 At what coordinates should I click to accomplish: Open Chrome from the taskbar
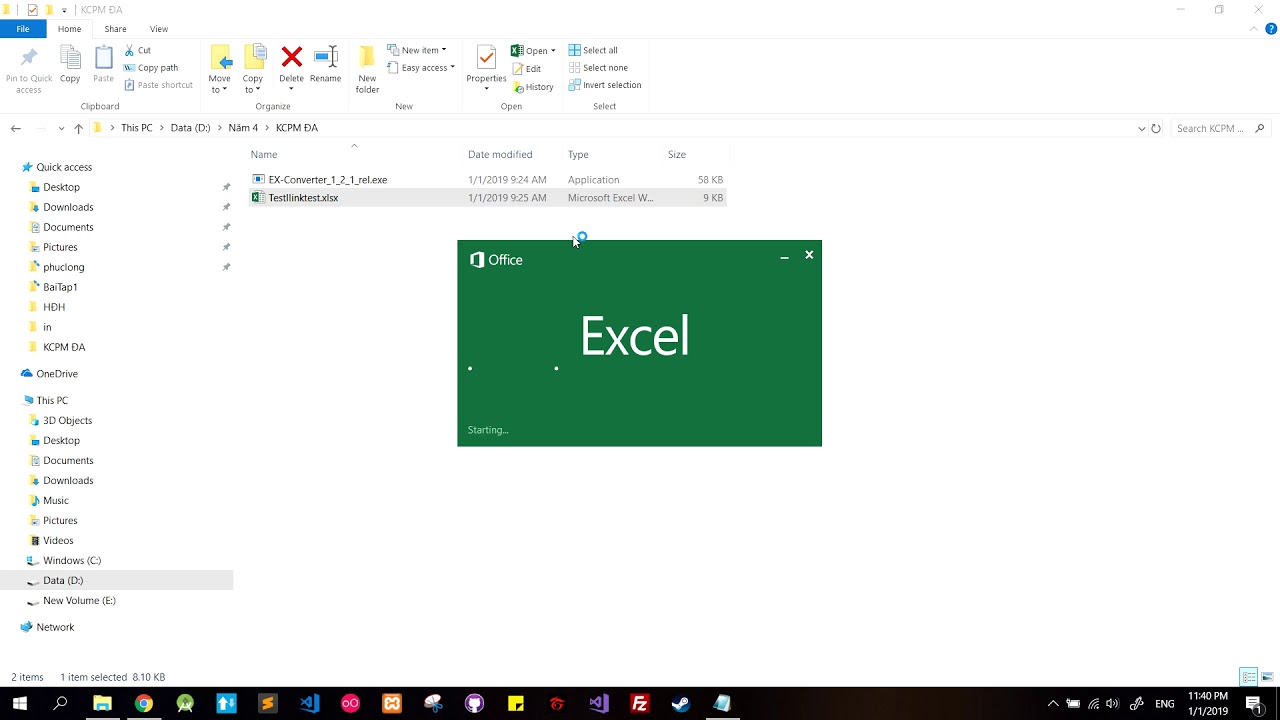(x=144, y=704)
